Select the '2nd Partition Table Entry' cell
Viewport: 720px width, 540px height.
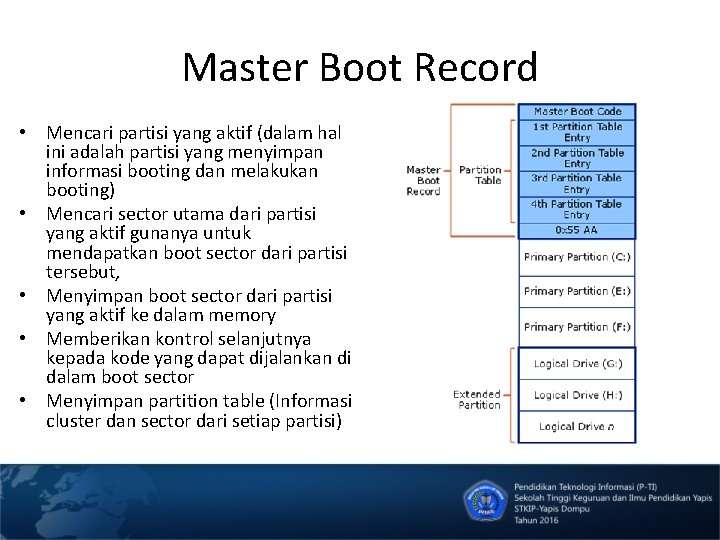(577, 158)
